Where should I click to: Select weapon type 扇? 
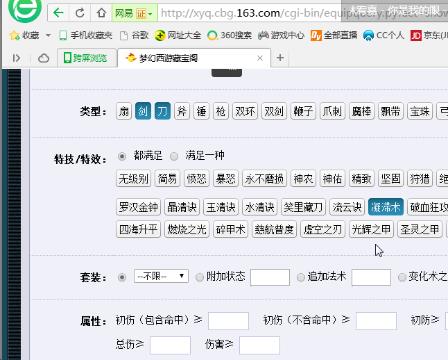point(124,111)
